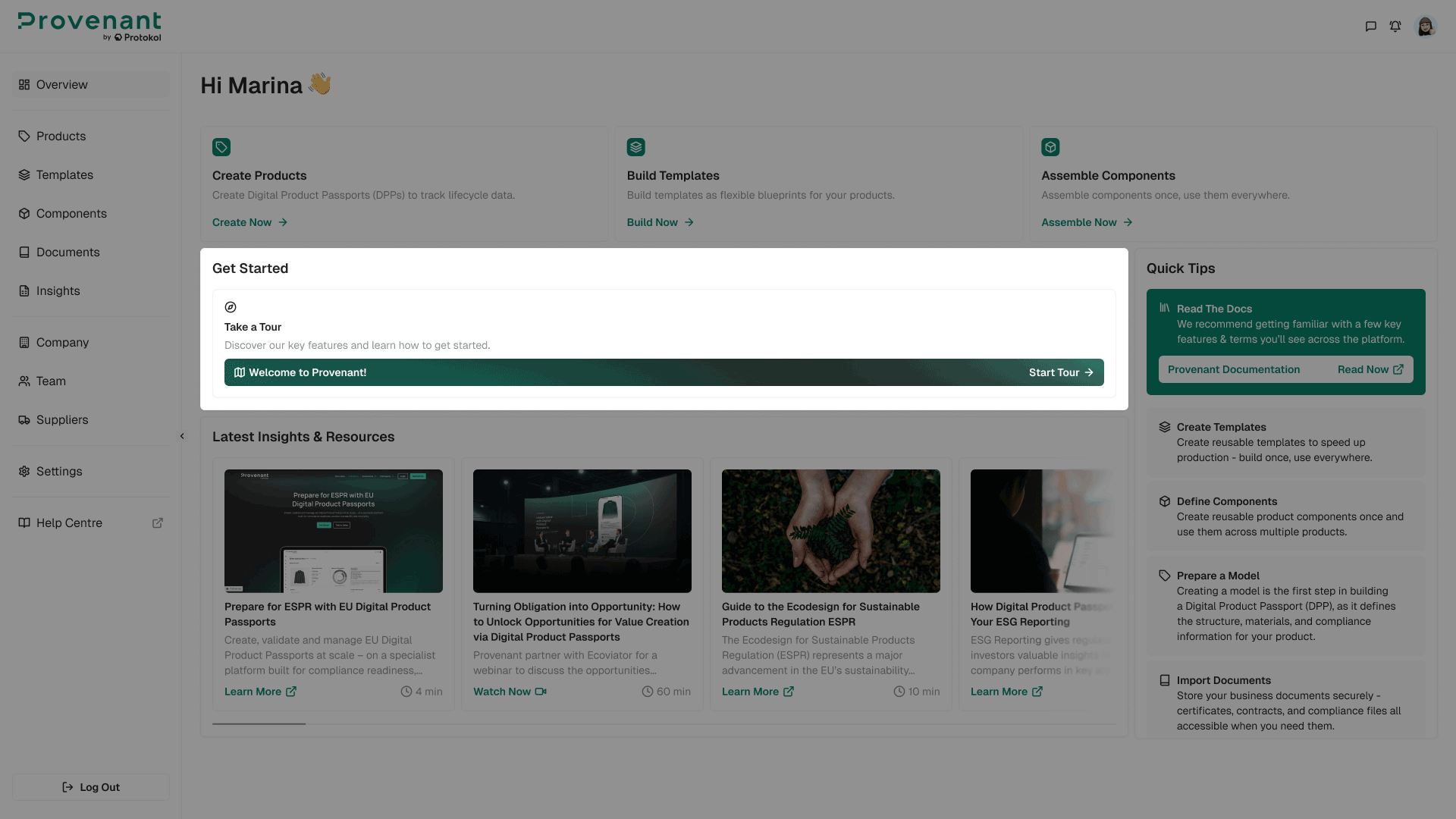Click 'Prepare for ESPR with EU' article title
The image size is (1456, 819).
coord(328,614)
